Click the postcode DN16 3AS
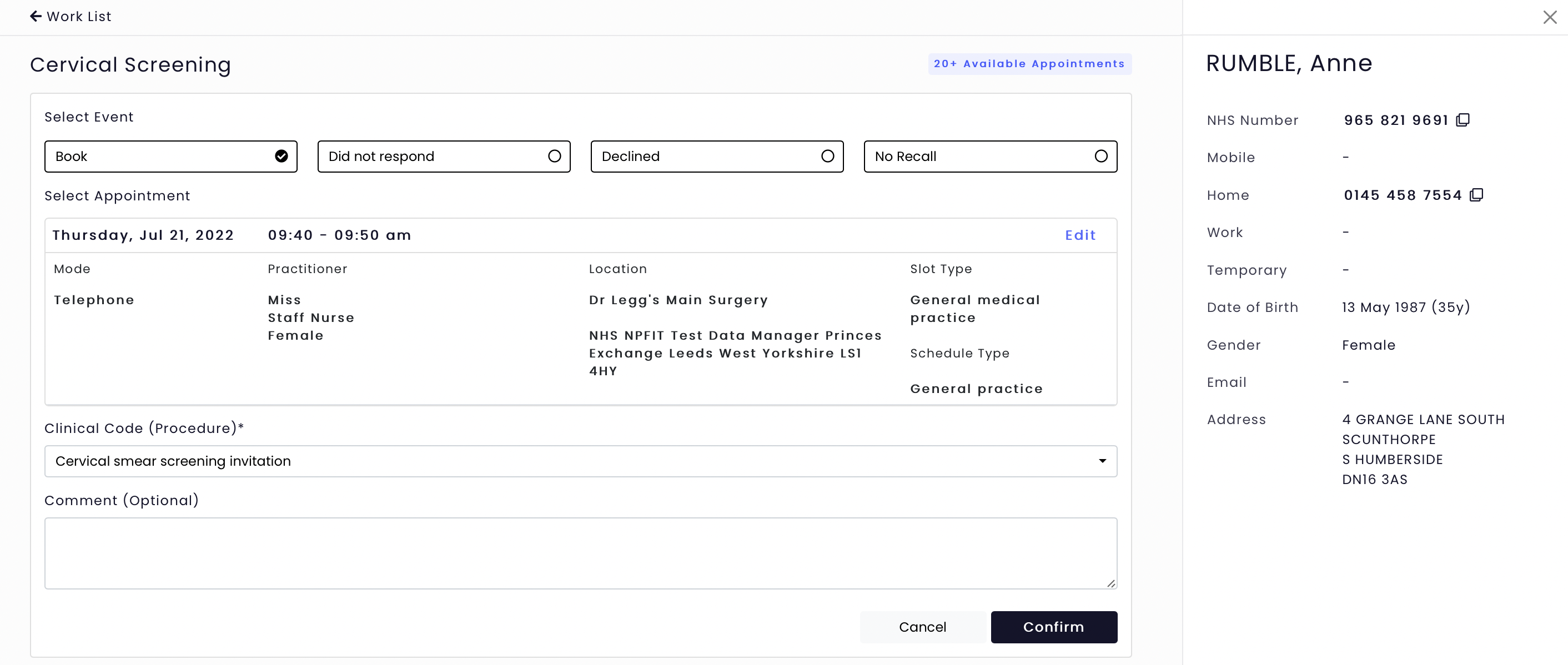Viewport: 1568px width, 665px height. click(1375, 480)
